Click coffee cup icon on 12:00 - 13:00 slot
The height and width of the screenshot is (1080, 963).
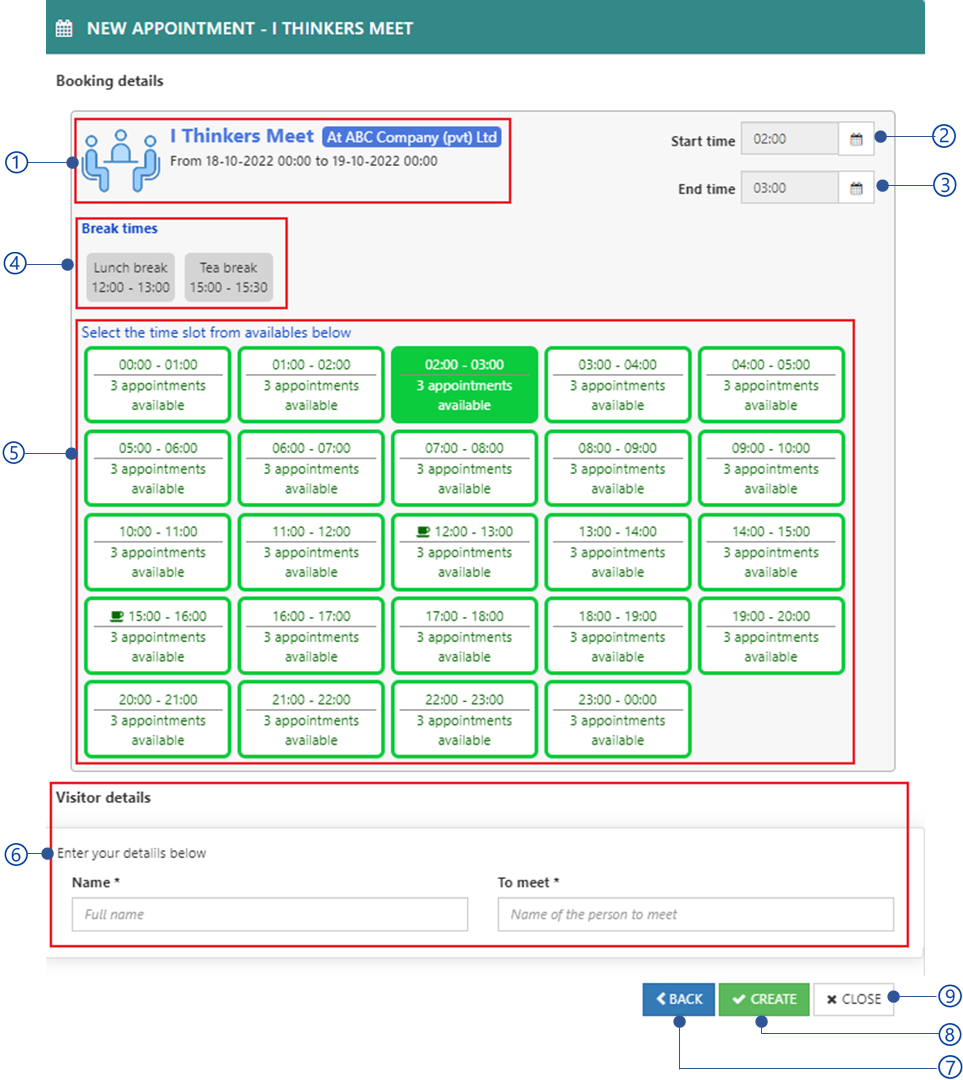click(423, 532)
